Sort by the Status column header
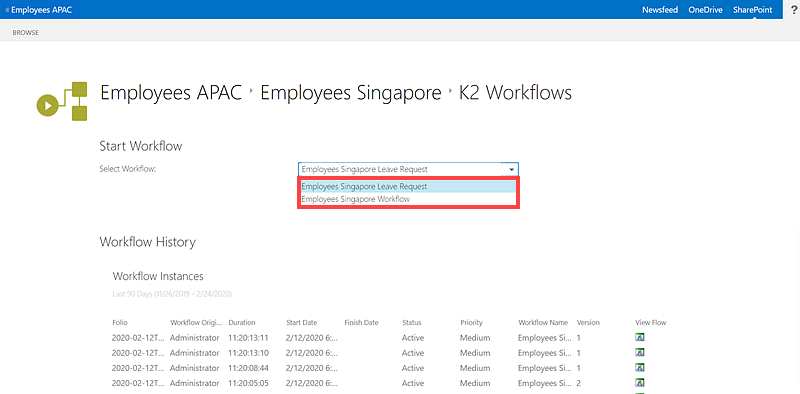 pos(412,323)
